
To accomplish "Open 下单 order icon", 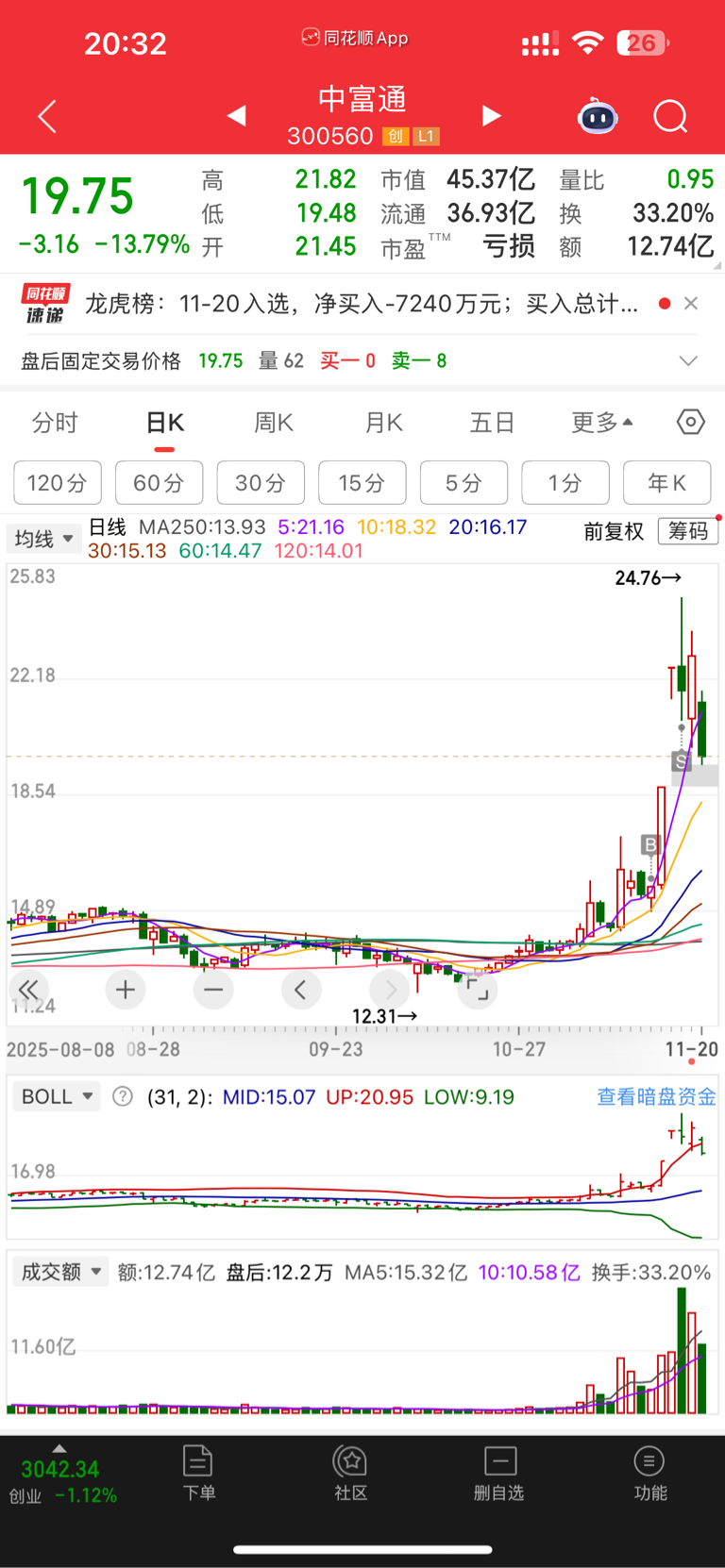I will coord(198,1473).
